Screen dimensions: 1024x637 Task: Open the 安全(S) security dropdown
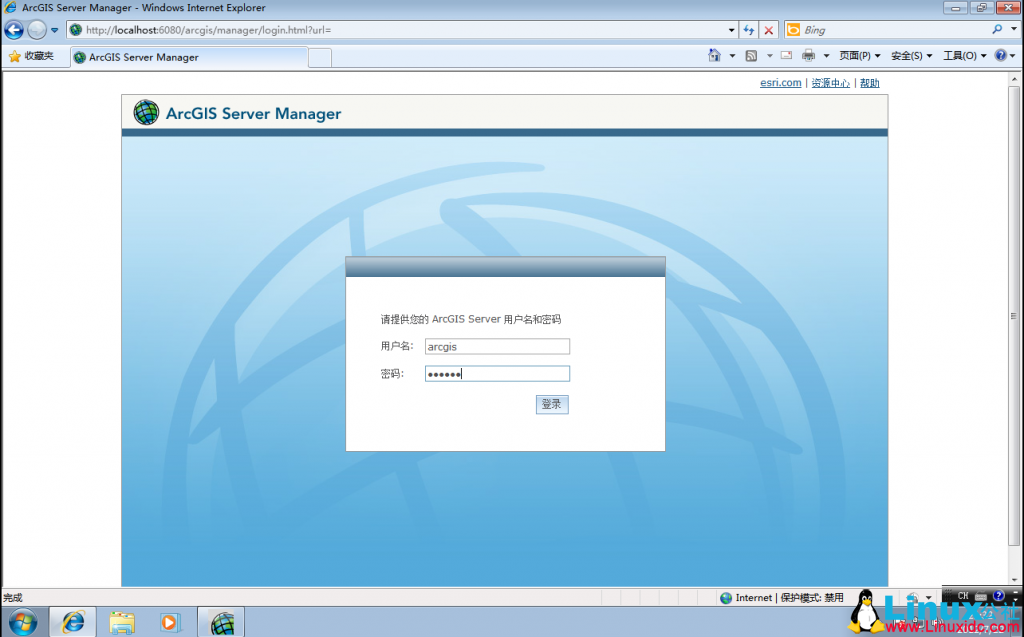pyautogui.click(x=908, y=55)
